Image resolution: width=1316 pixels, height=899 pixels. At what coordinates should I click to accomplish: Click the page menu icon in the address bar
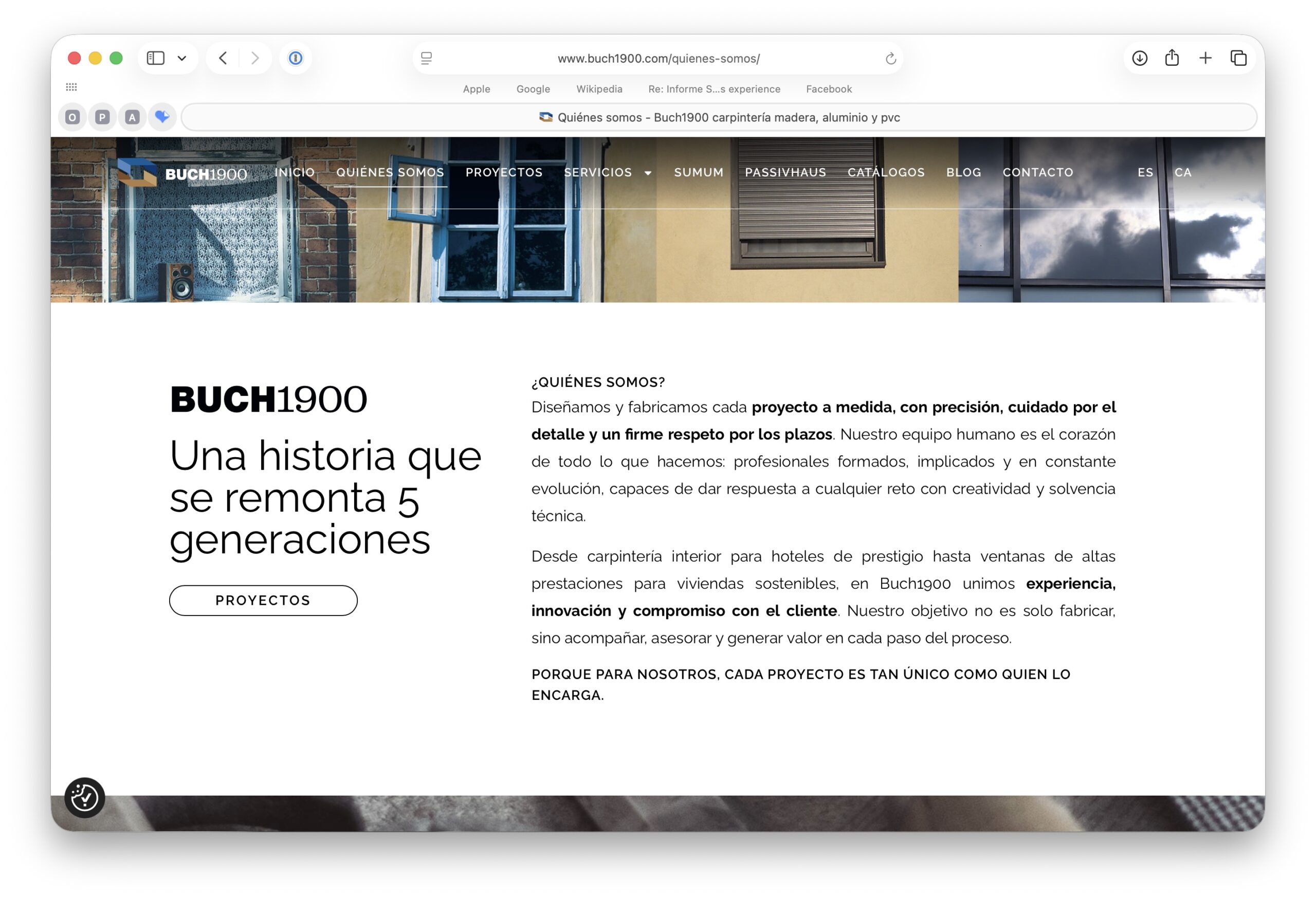tap(426, 58)
